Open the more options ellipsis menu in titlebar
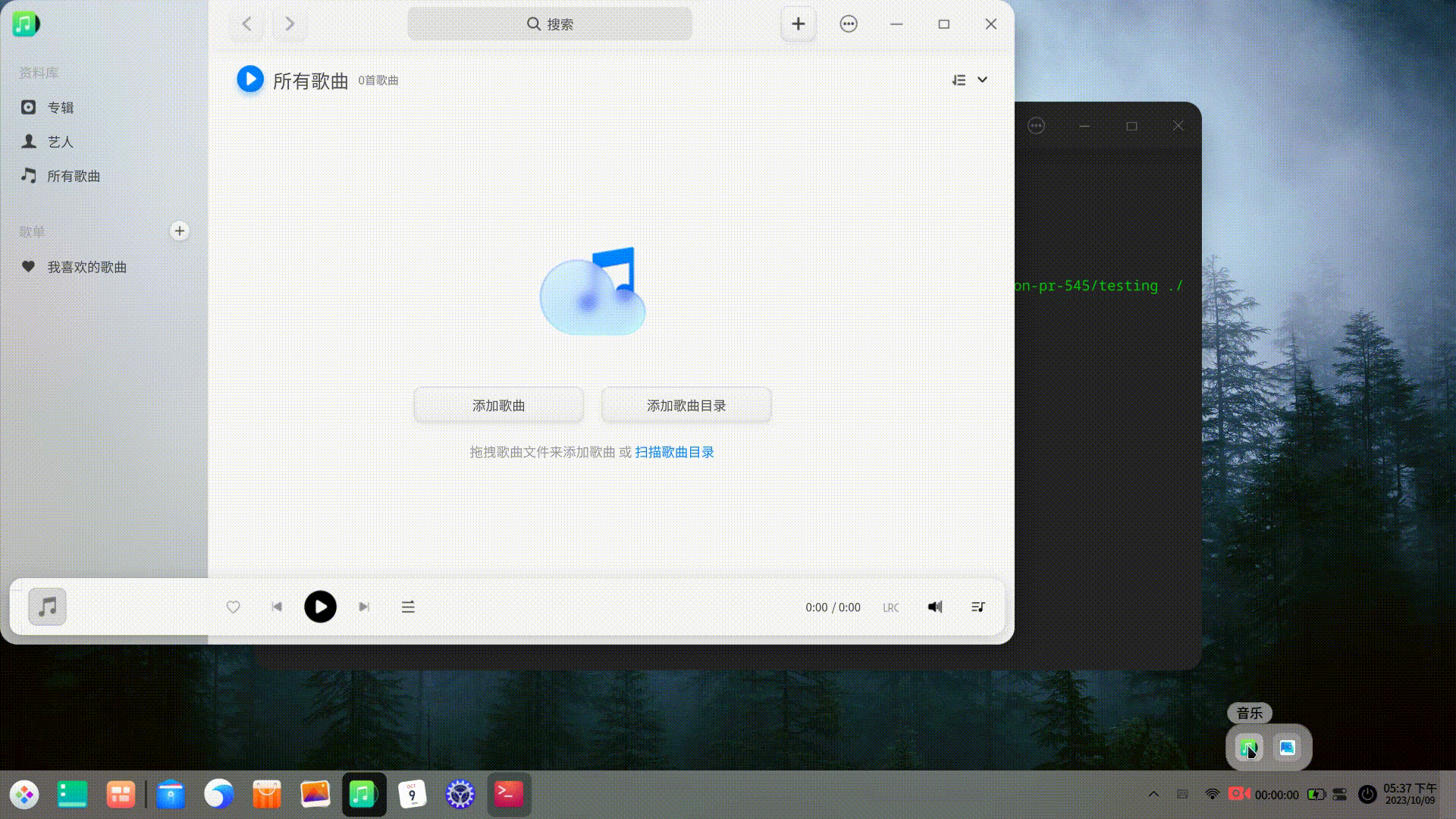The height and width of the screenshot is (819, 1456). tap(848, 24)
